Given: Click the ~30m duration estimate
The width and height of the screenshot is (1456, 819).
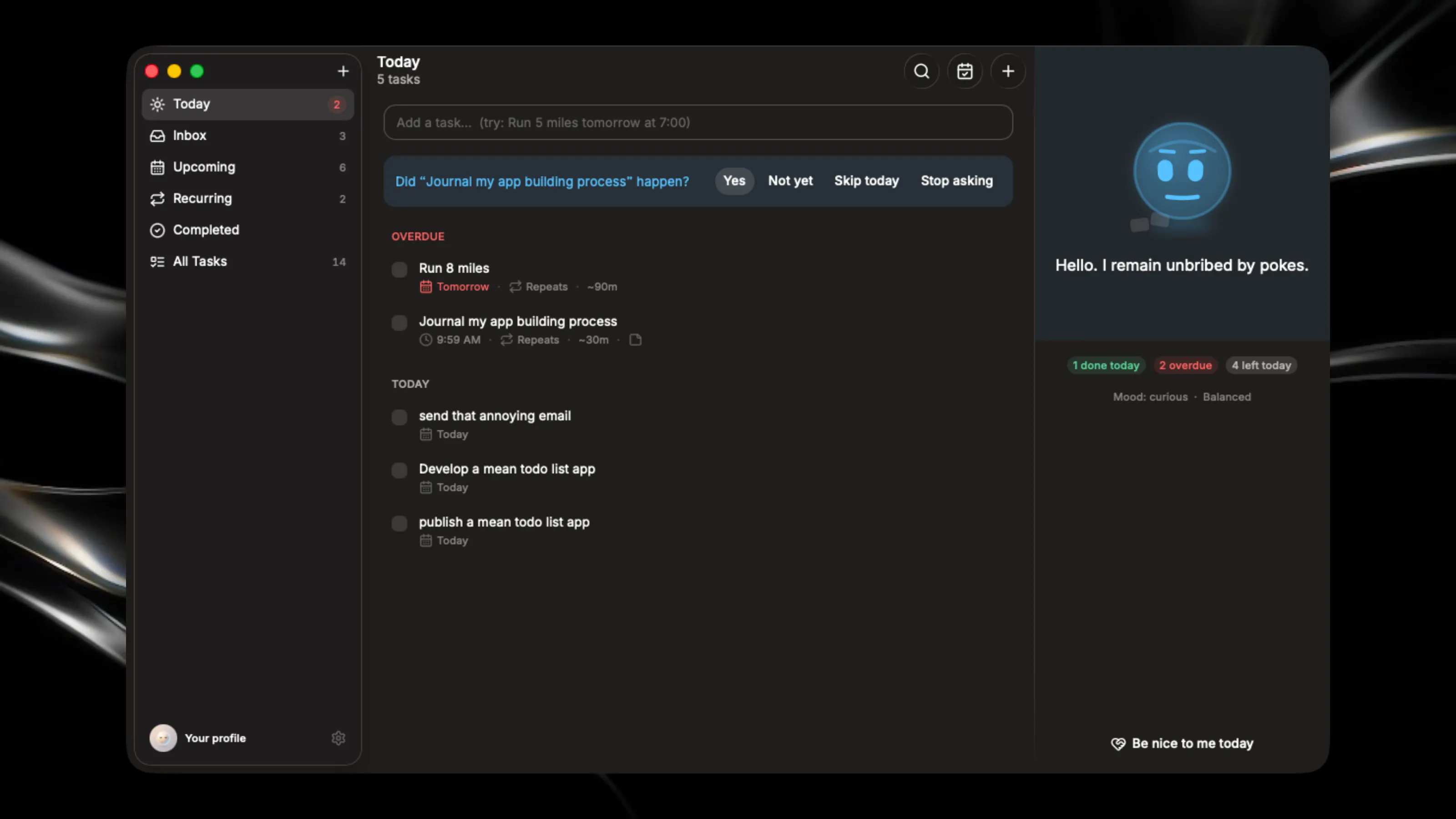Looking at the screenshot, I should click(593, 340).
